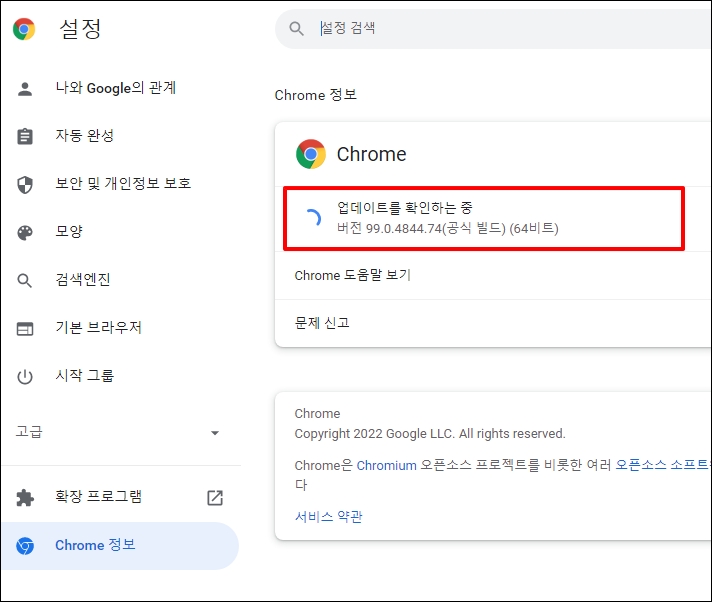This screenshot has width=712, height=602.
Task: Open the 자동 완성 settings section
Action: 84,136
